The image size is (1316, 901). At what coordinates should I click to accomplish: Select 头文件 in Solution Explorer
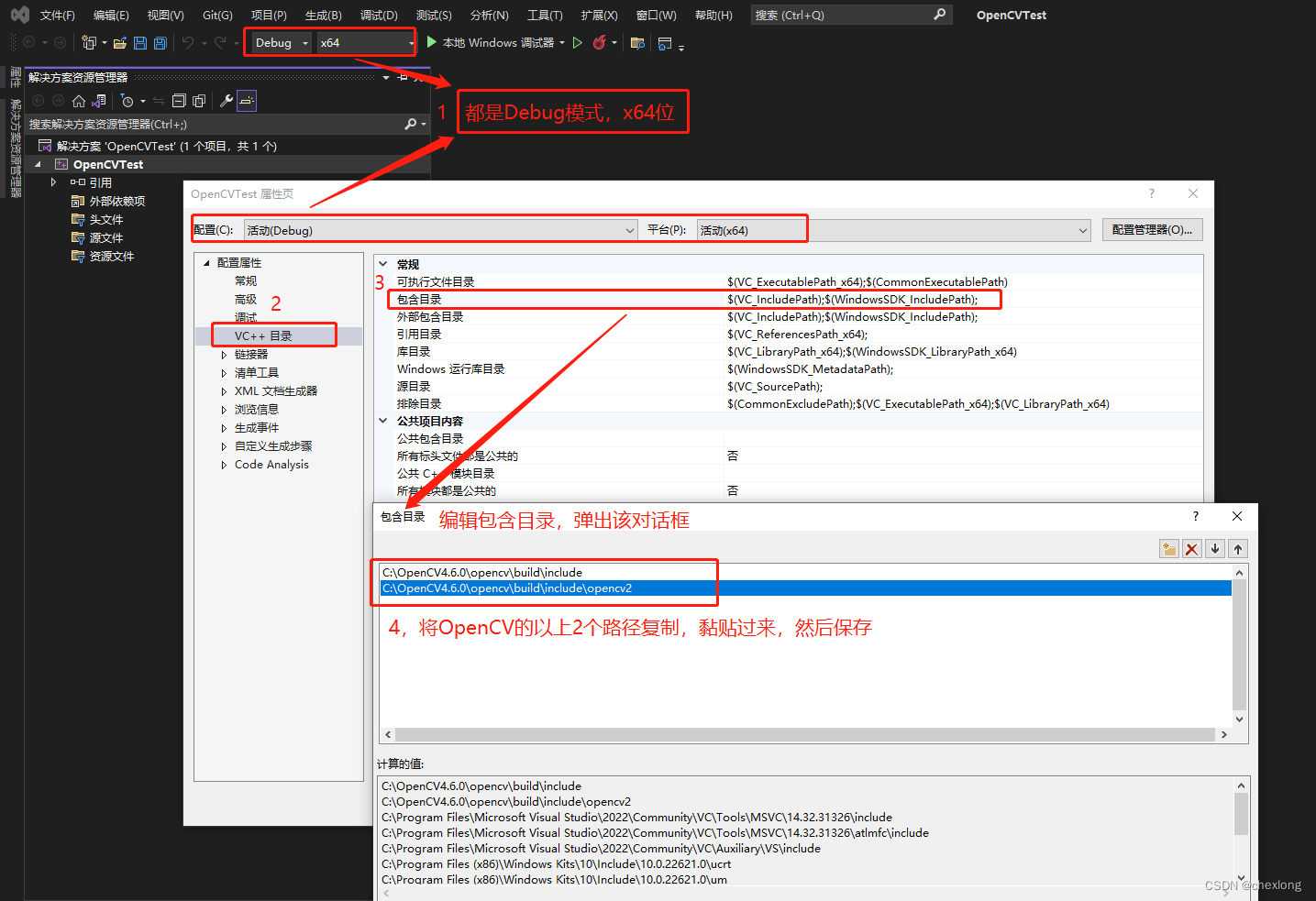click(x=106, y=219)
